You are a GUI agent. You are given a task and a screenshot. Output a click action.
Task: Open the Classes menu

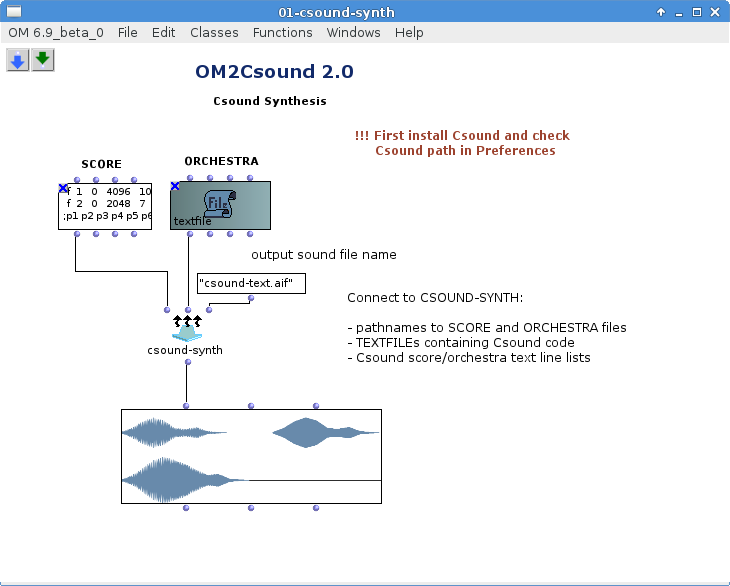pyautogui.click(x=214, y=33)
